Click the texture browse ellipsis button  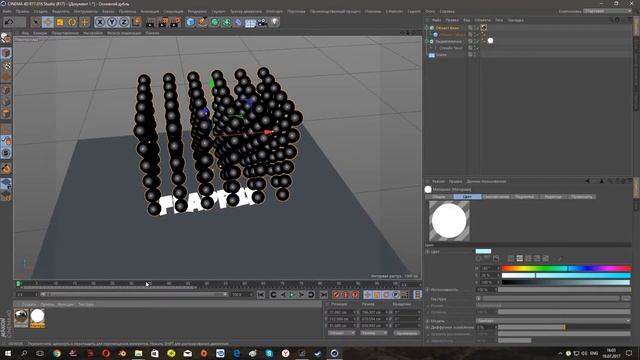pos(626,299)
